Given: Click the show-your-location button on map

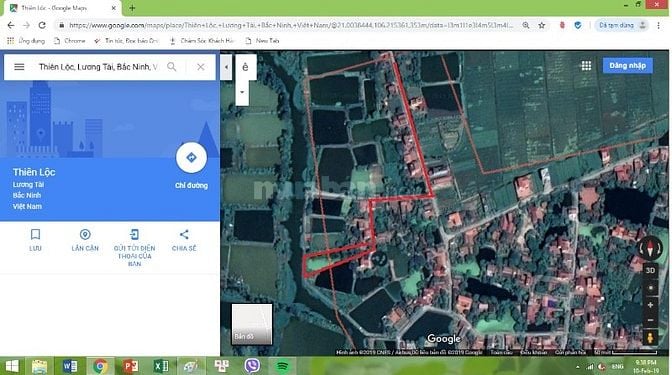Looking at the screenshot, I should click(650, 288).
